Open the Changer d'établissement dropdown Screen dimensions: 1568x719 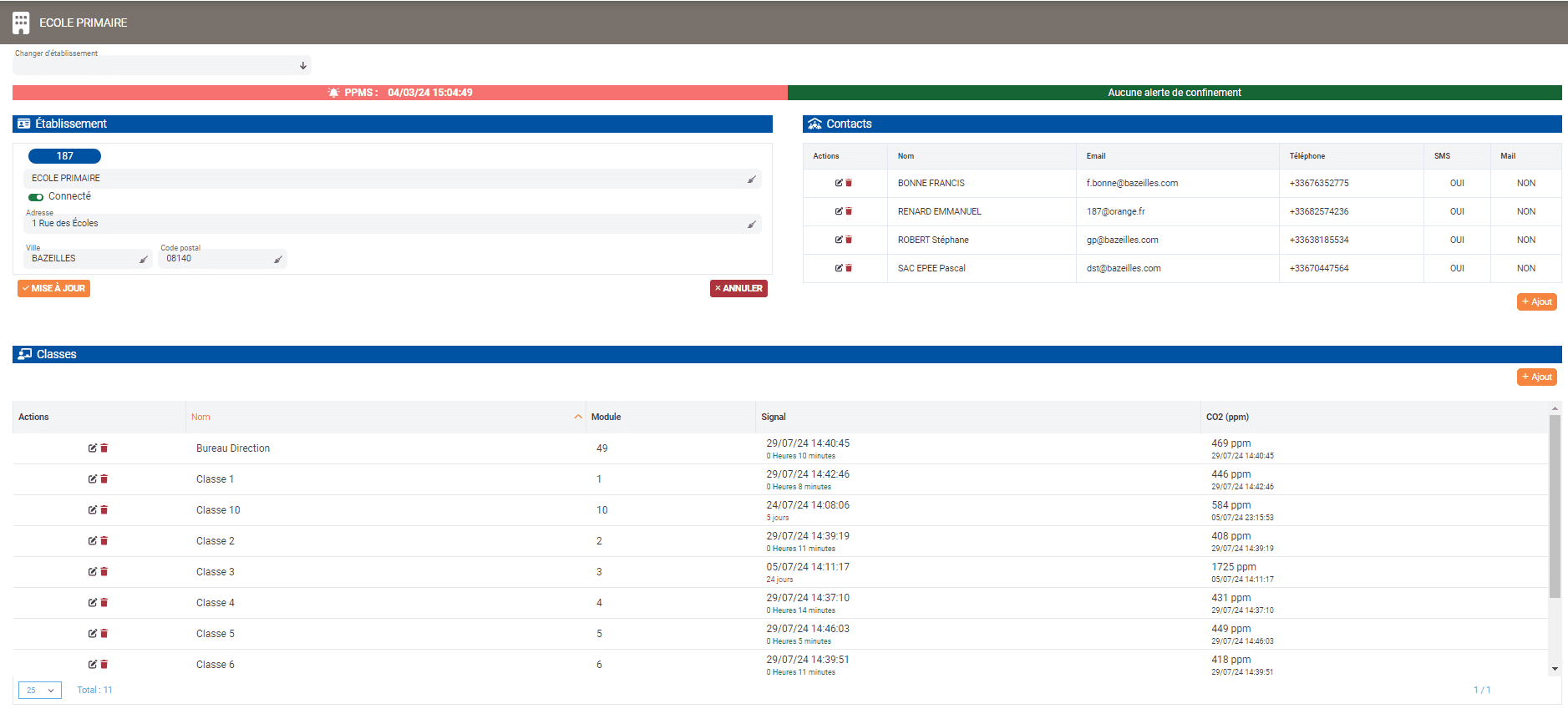[162, 65]
